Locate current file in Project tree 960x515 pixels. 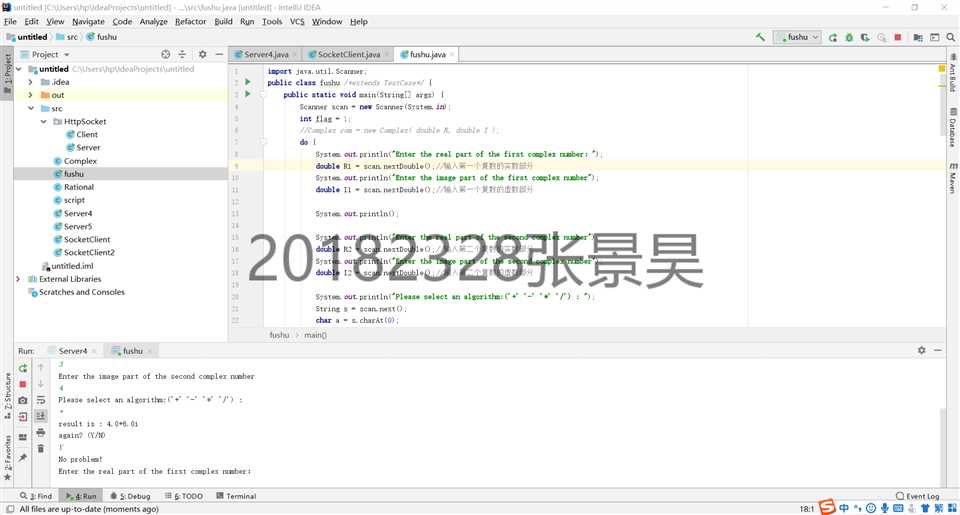[x=165, y=55]
